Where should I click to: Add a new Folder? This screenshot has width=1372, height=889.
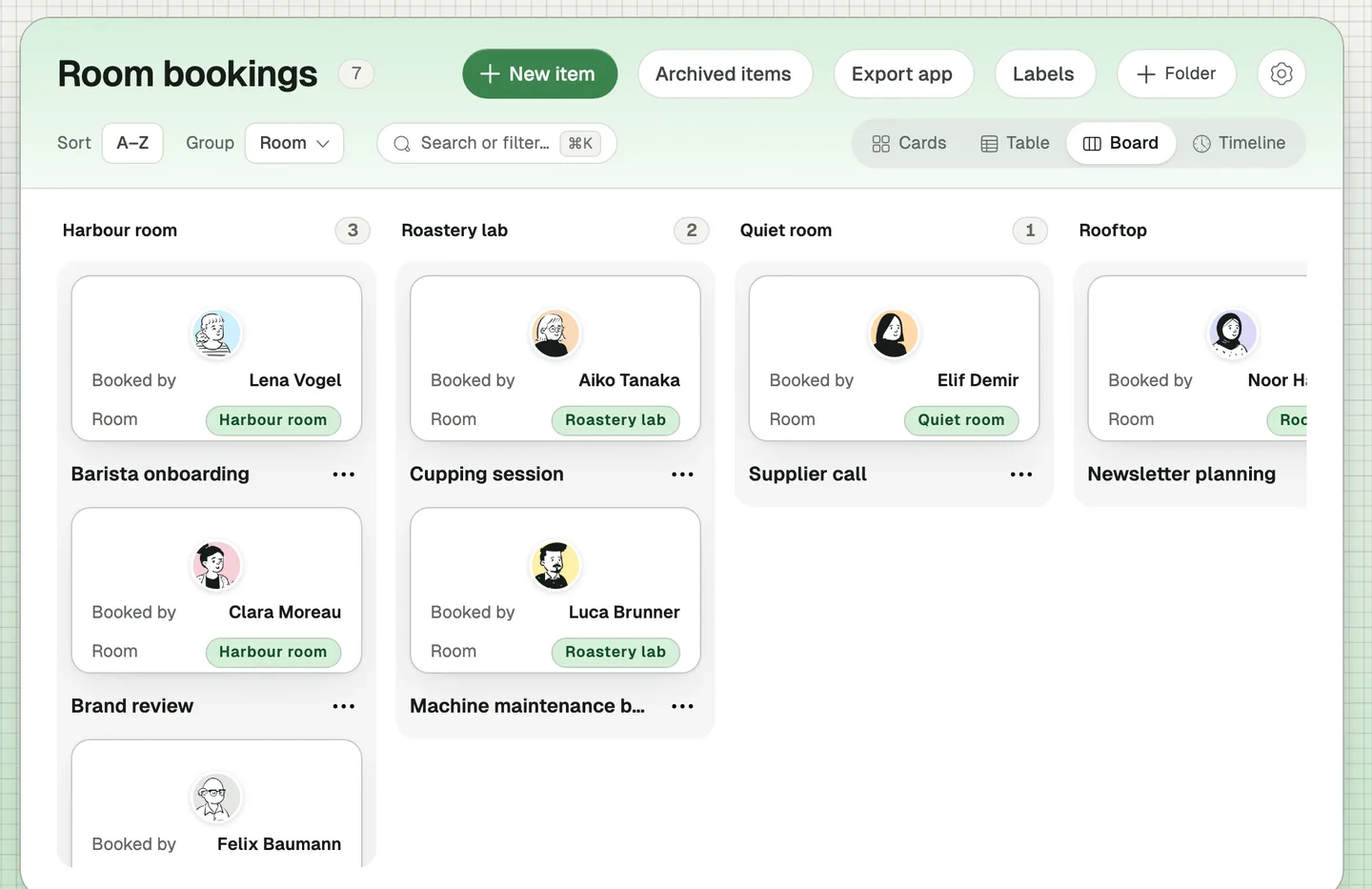coord(1177,73)
